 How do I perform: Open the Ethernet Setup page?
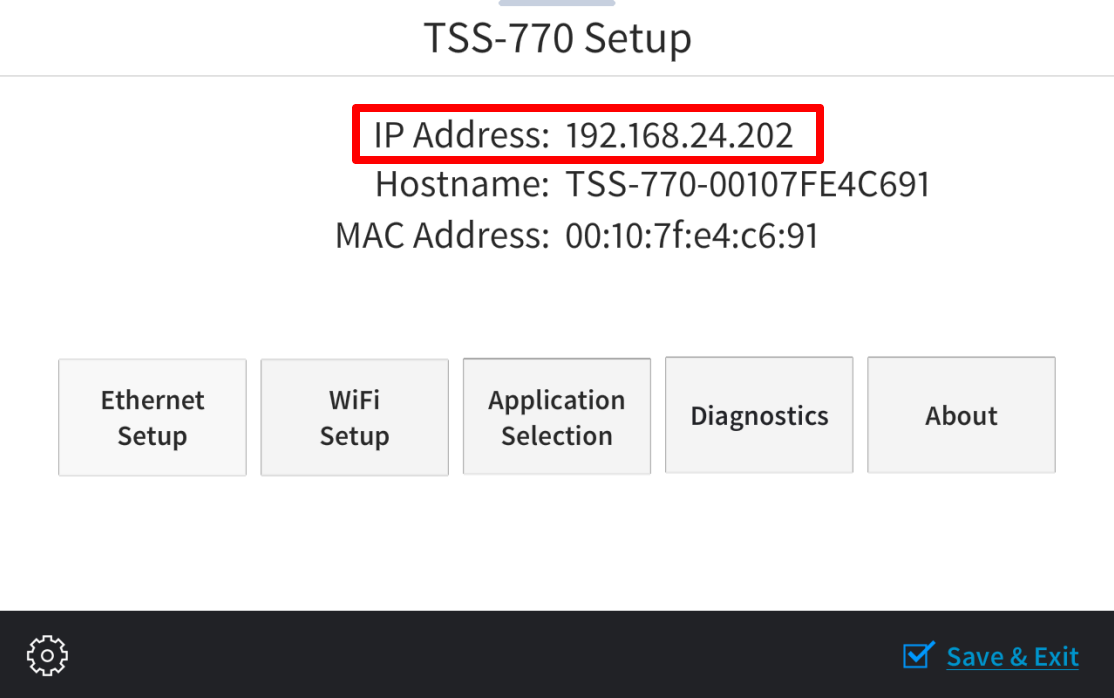pos(152,417)
